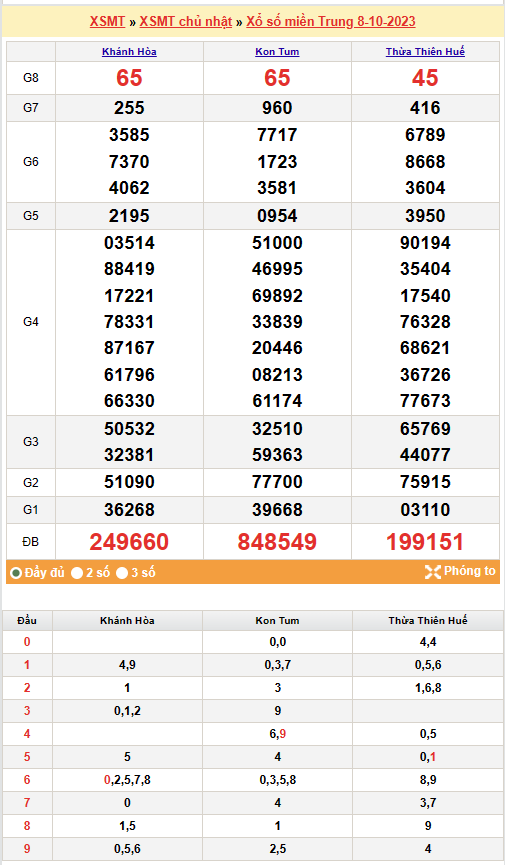The width and height of the screenshot is (505, 865).
Task: Click the G6 number 7717
Action: pos(277,135)
